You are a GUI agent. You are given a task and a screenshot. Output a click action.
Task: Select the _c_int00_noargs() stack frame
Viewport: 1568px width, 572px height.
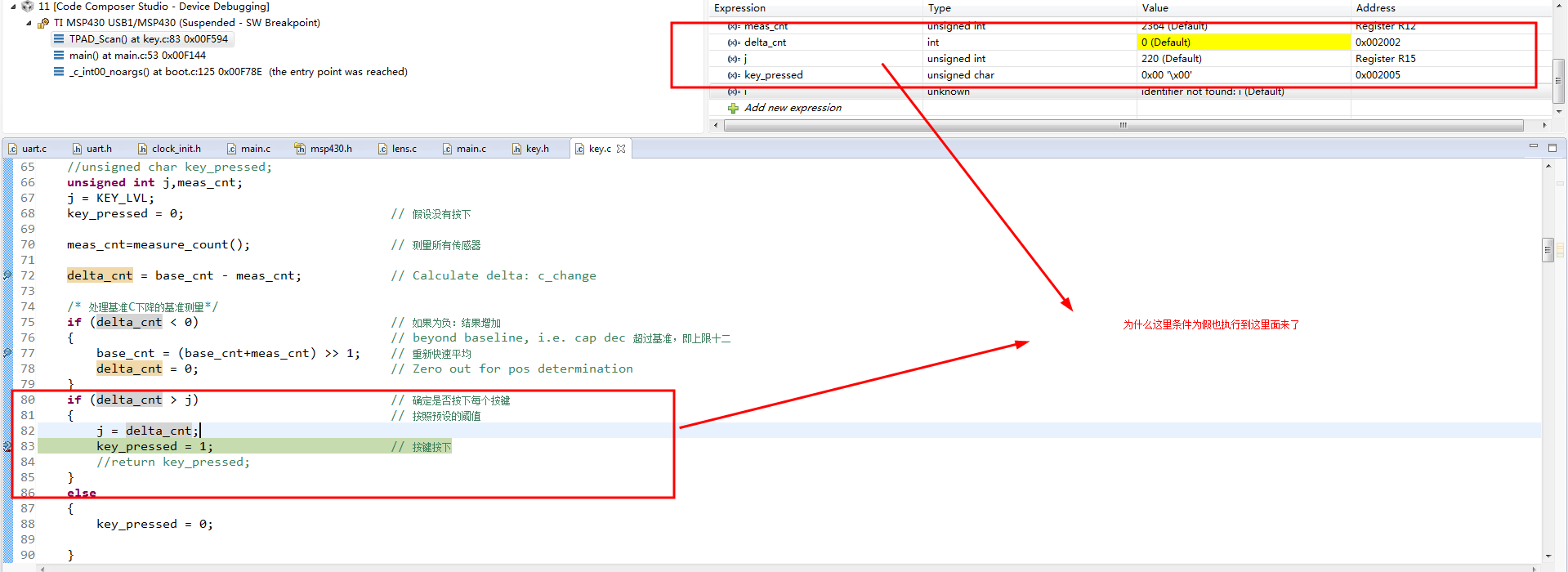pos(238,72)
